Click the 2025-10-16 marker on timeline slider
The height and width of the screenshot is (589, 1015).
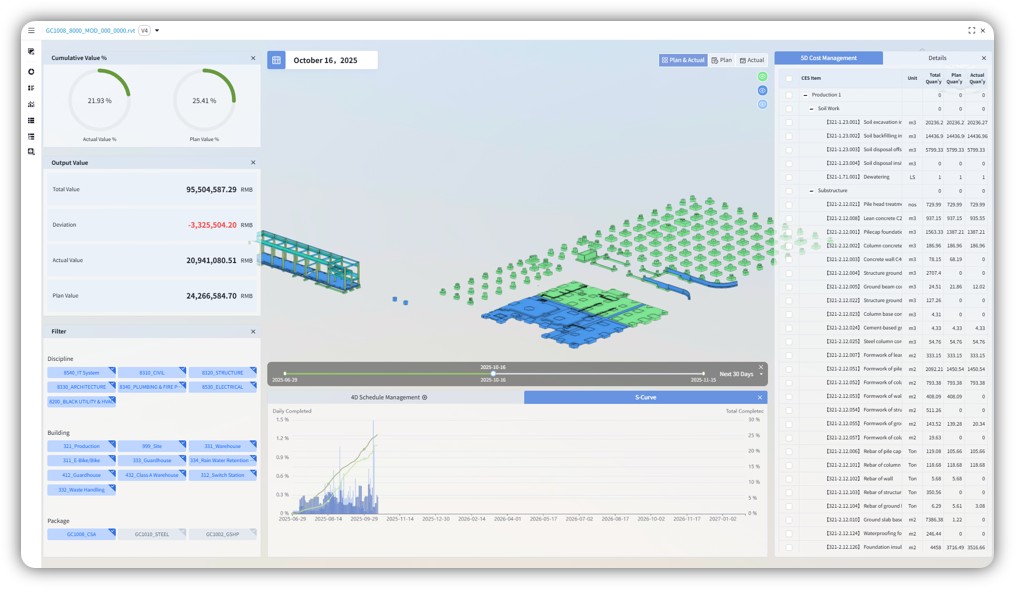[x=493, y=373]
